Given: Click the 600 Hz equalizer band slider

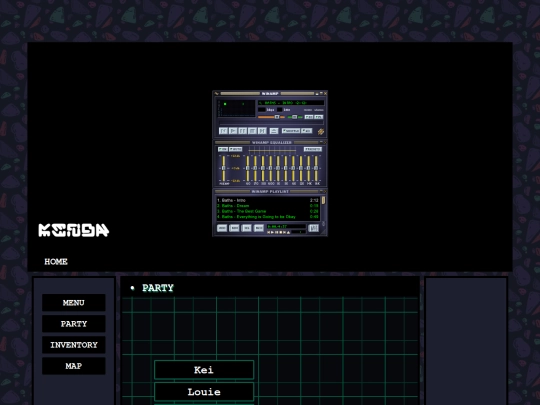Looking at the screenshot, I should click(x=270, y=168).
